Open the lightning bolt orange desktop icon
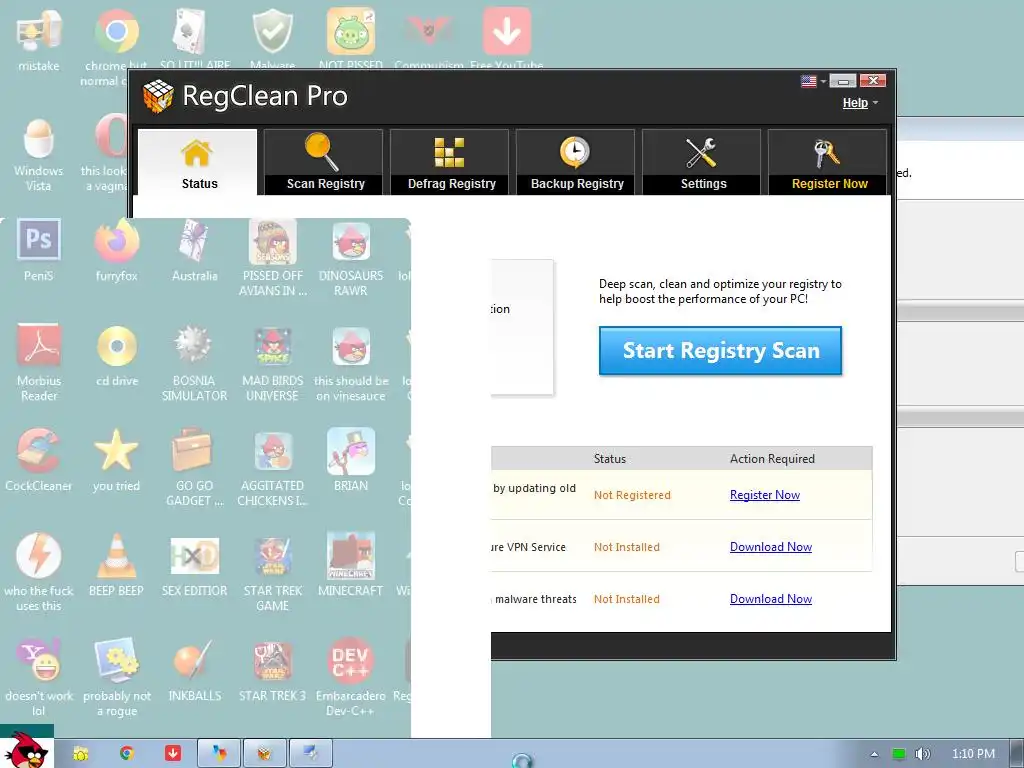The width and height of the screenshot is (1024, 768). tap(39, 573)
